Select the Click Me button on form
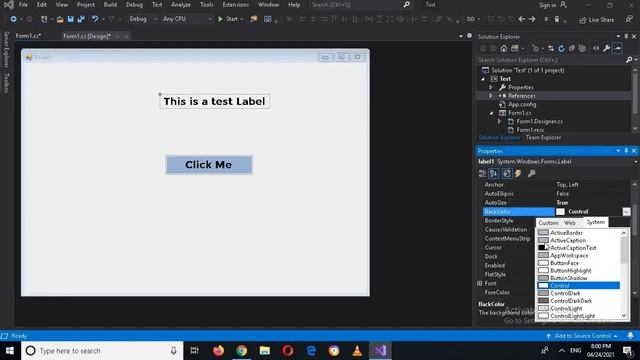This screenshot has width=640, height=360. (209, 164)
